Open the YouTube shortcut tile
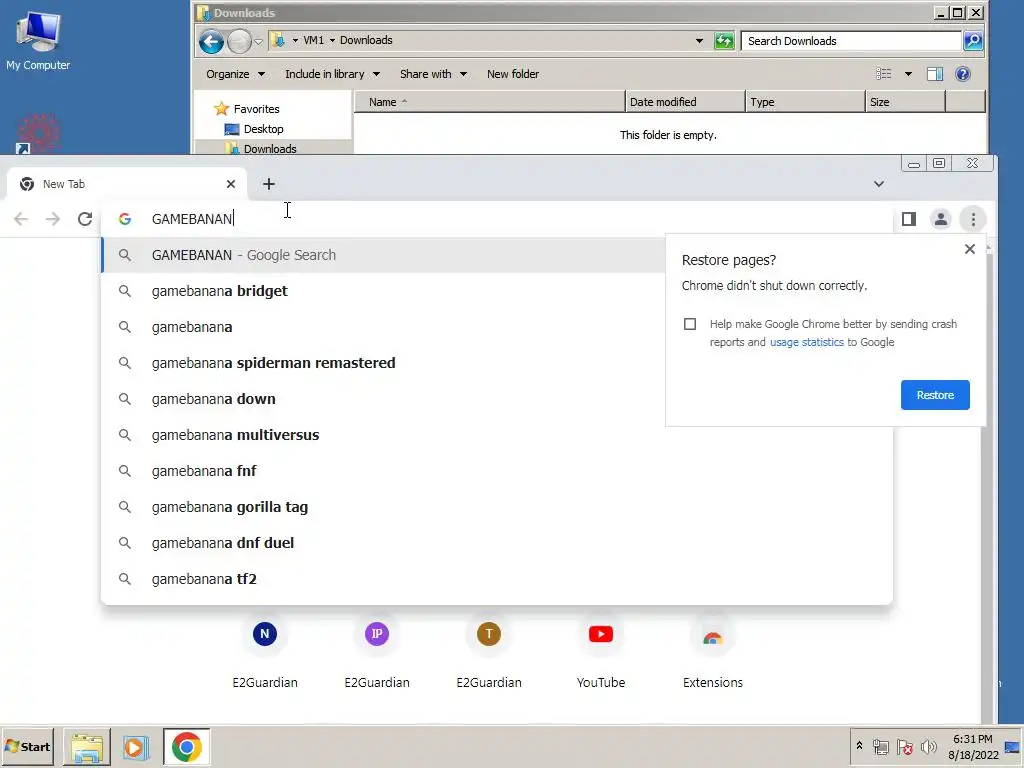The height and width of the screenshot is (768, 1024). [601, 652]
